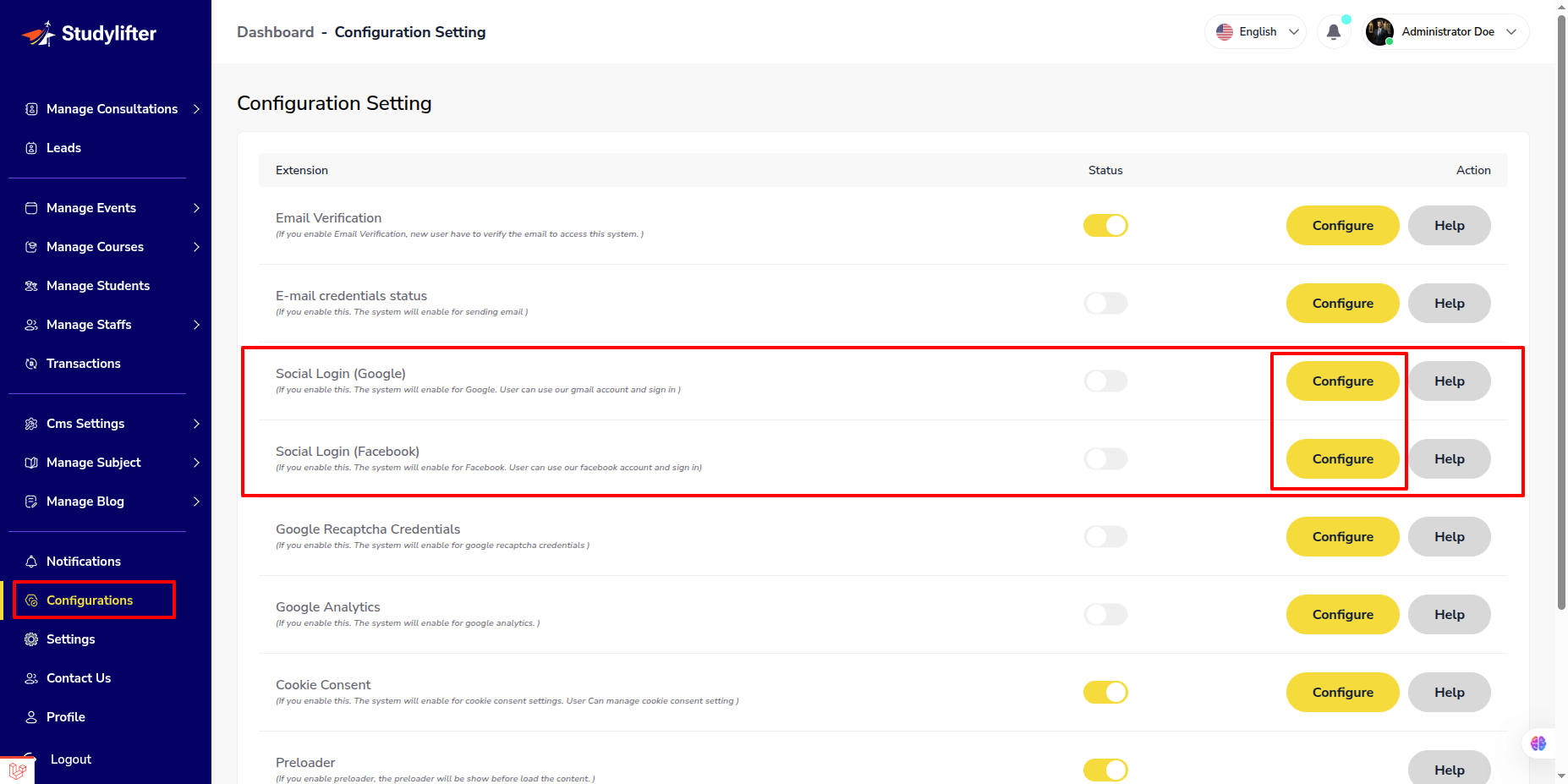Enable the E-mail credentials status toggle
Screen dimensions: 1568x784
(1105, 304)
